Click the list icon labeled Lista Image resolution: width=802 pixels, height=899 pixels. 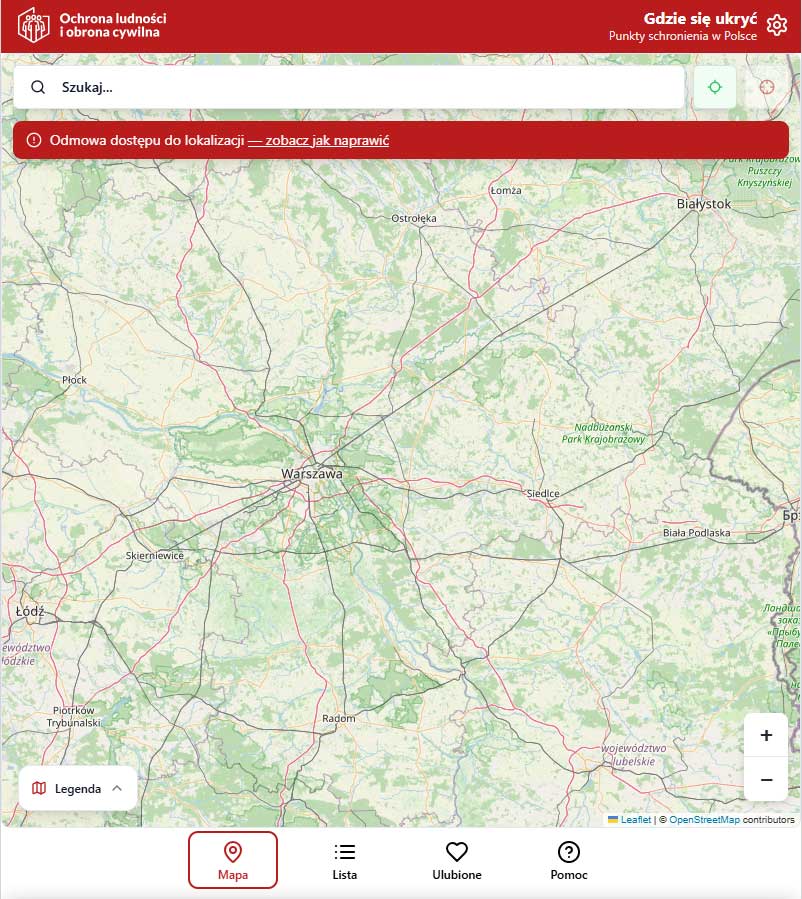(344, 851)
